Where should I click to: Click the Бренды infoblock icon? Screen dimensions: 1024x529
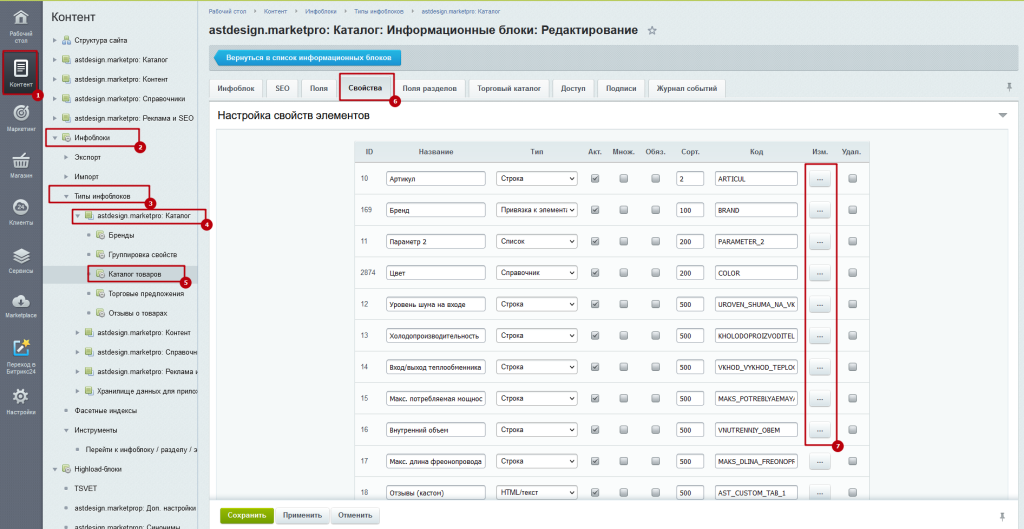click(x=100, y=234)
